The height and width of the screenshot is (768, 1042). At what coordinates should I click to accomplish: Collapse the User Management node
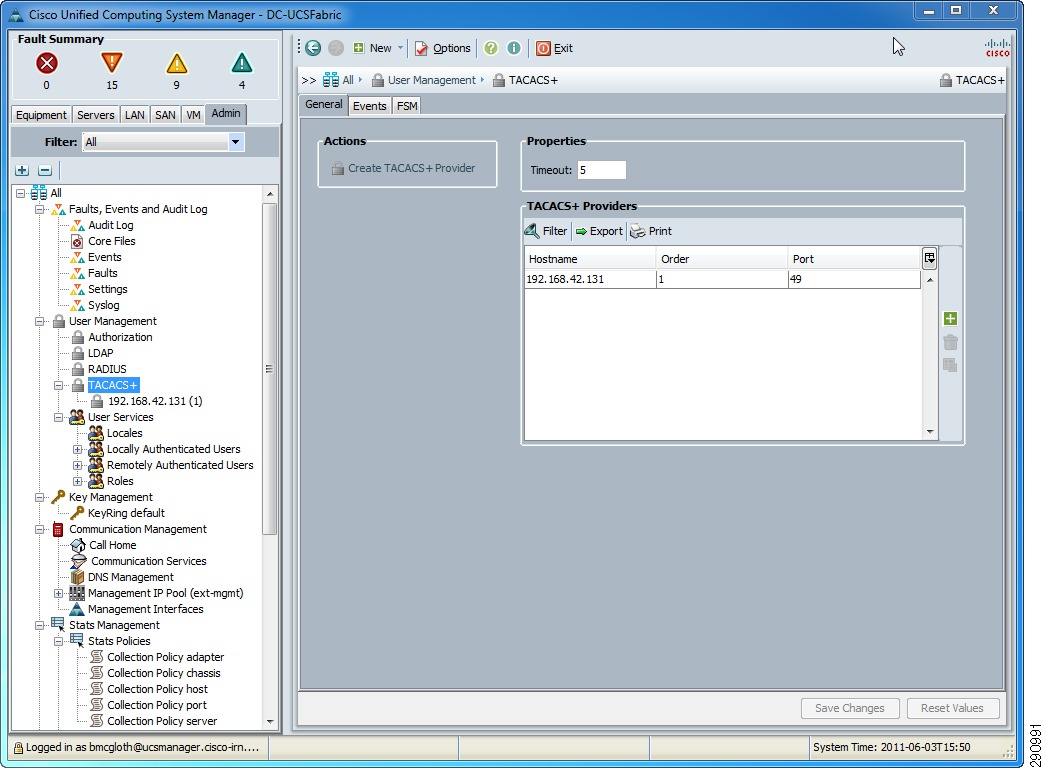click(x=40, y=322)
